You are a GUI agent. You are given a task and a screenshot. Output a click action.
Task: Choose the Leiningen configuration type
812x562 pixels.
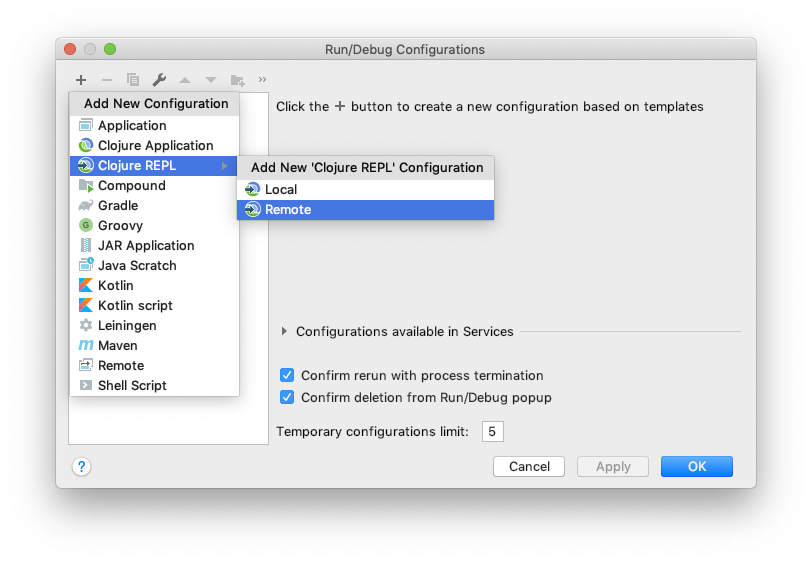click(154, 325)
